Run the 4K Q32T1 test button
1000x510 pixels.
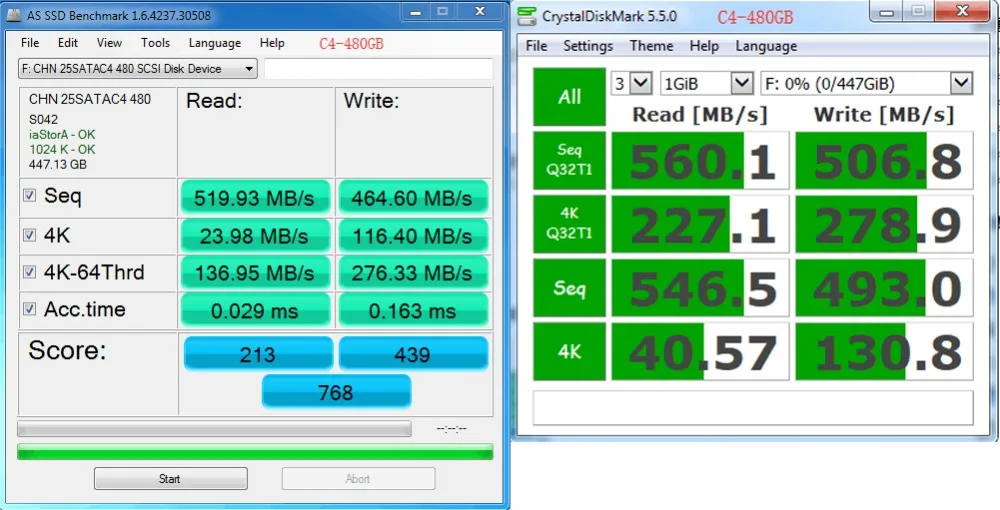(570, 224)
